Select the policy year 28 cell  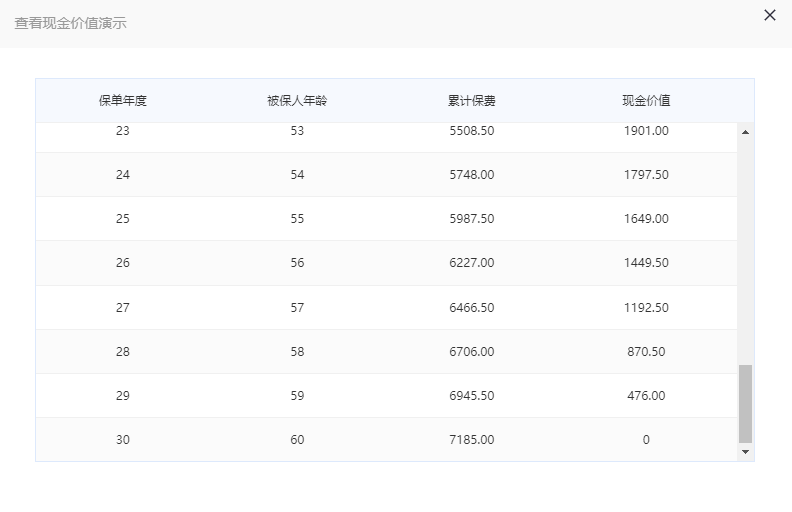coord(123,351)
